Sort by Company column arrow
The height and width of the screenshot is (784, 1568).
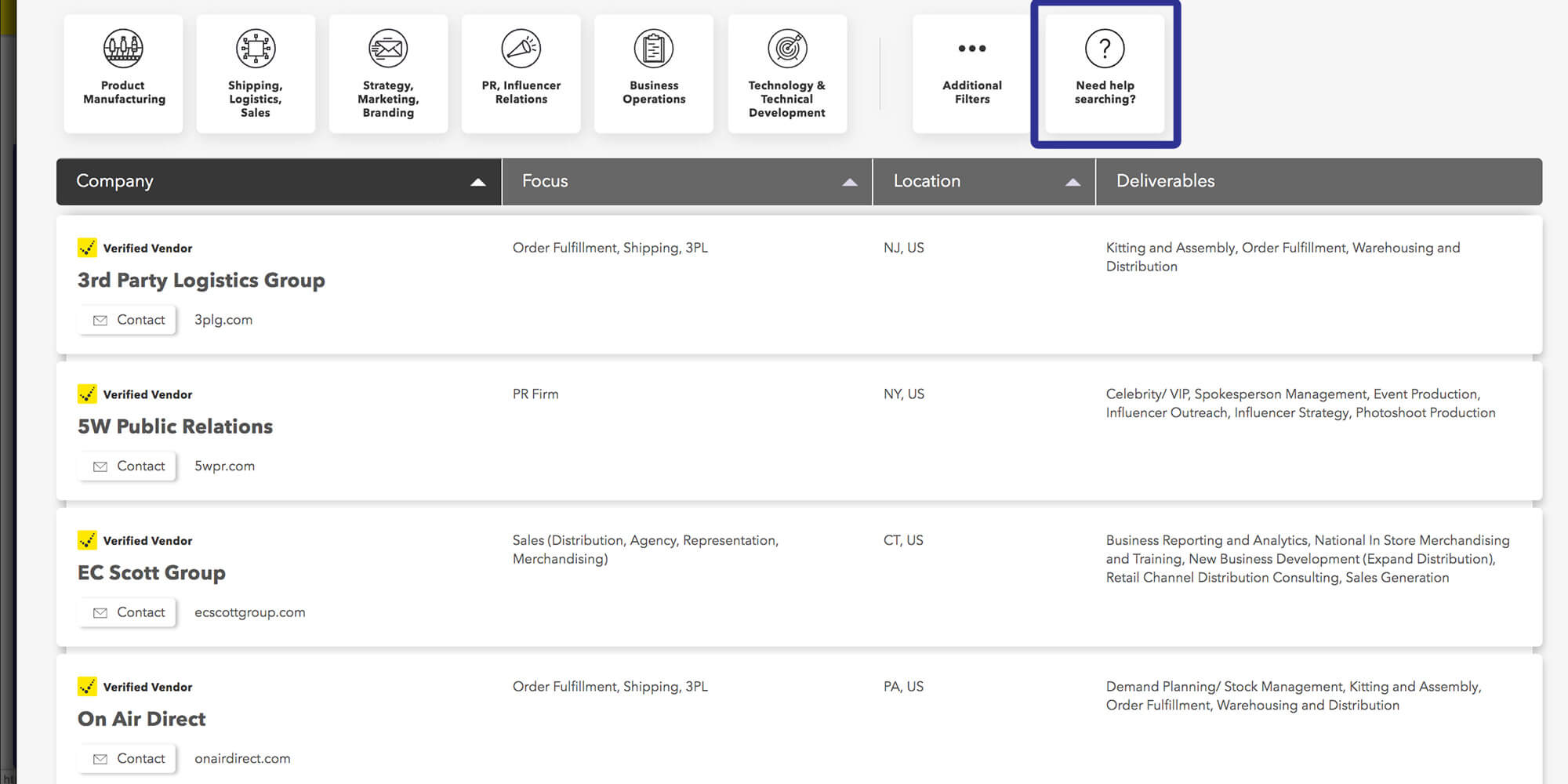pyautogui.click(x=477, y=182)
